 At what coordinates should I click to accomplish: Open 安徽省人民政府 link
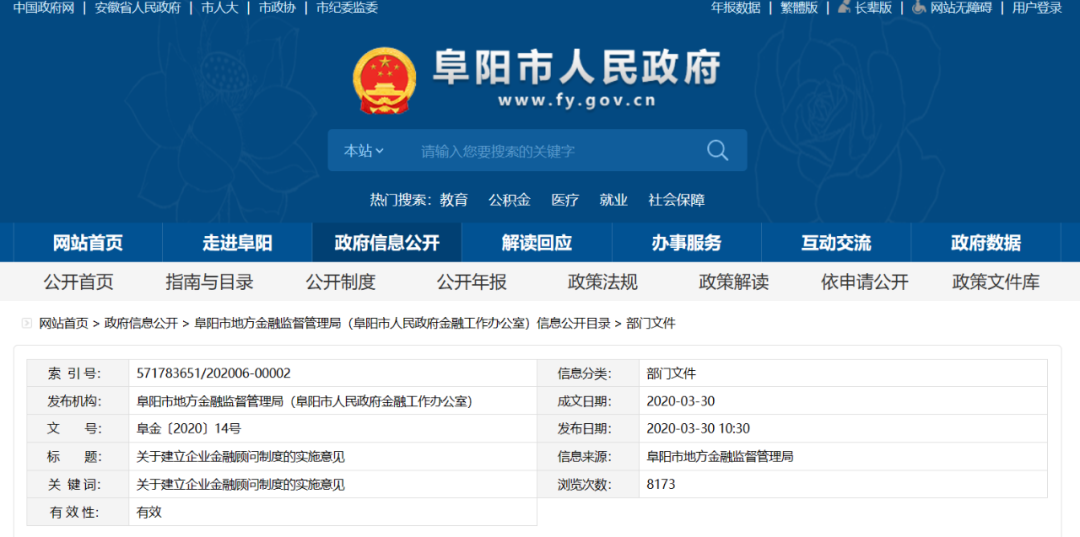(x=137, y=8)
